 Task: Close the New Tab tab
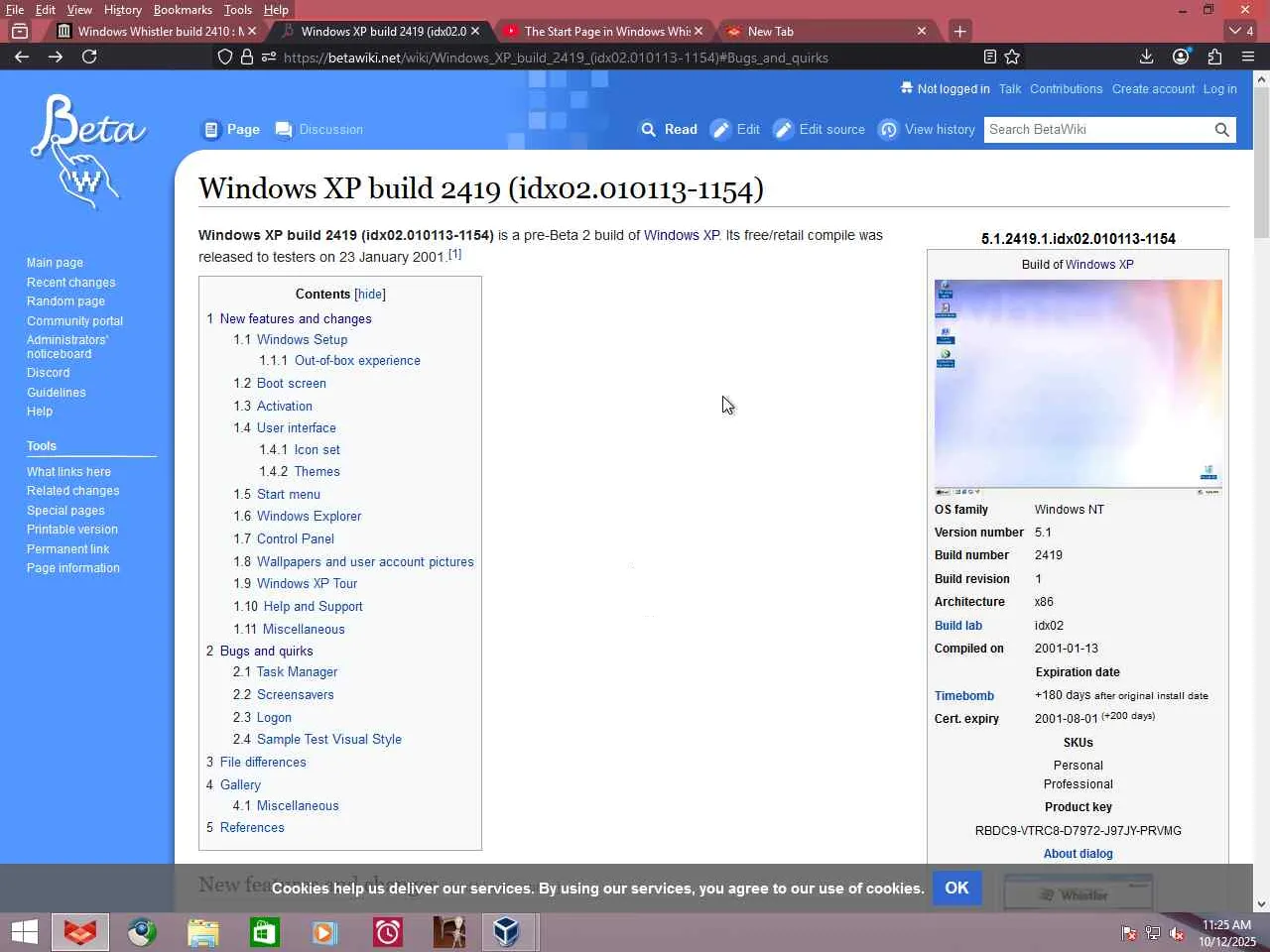coord(922,31)
